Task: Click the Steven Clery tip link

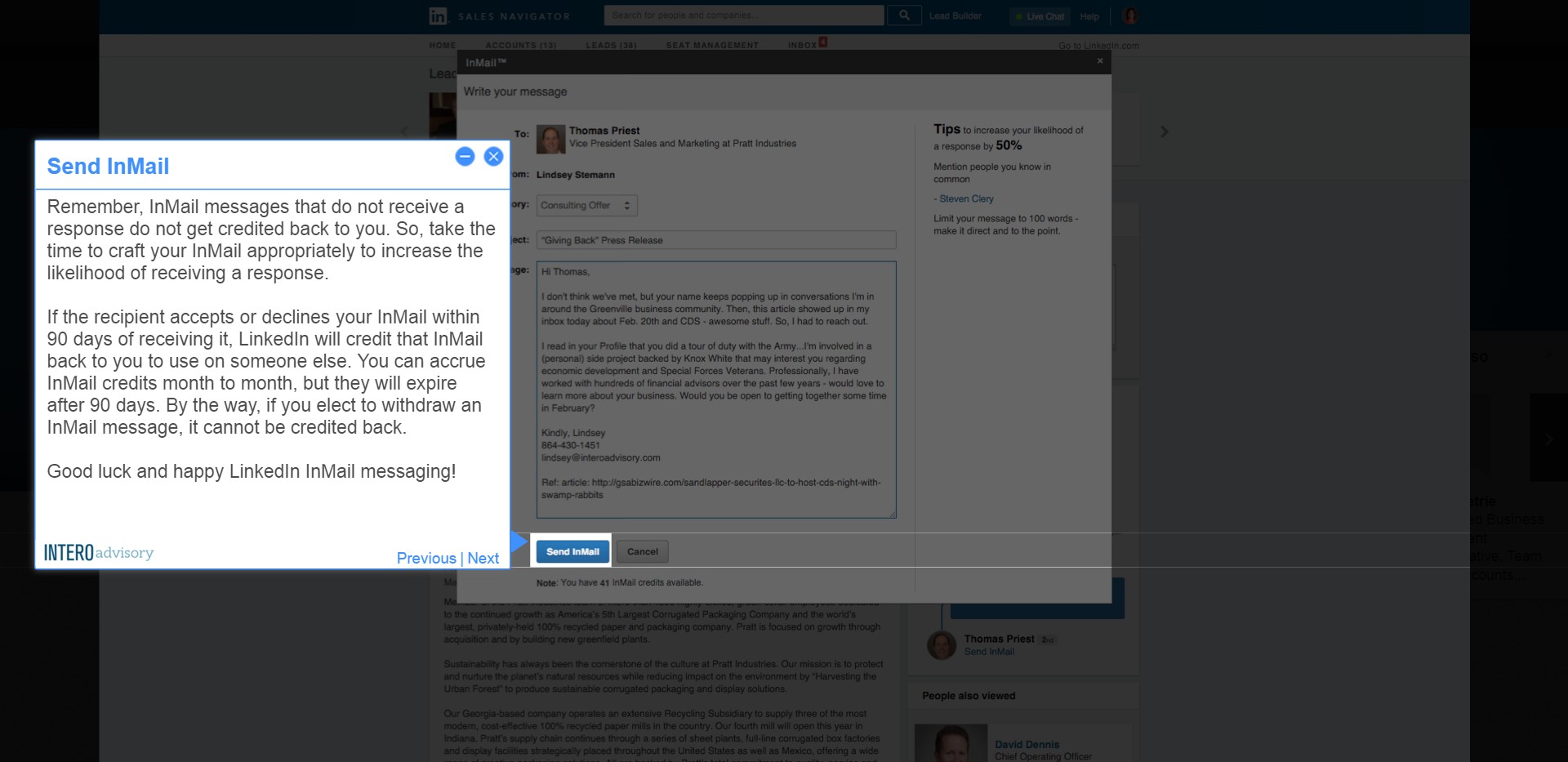Action: click(x=966, y=198)
